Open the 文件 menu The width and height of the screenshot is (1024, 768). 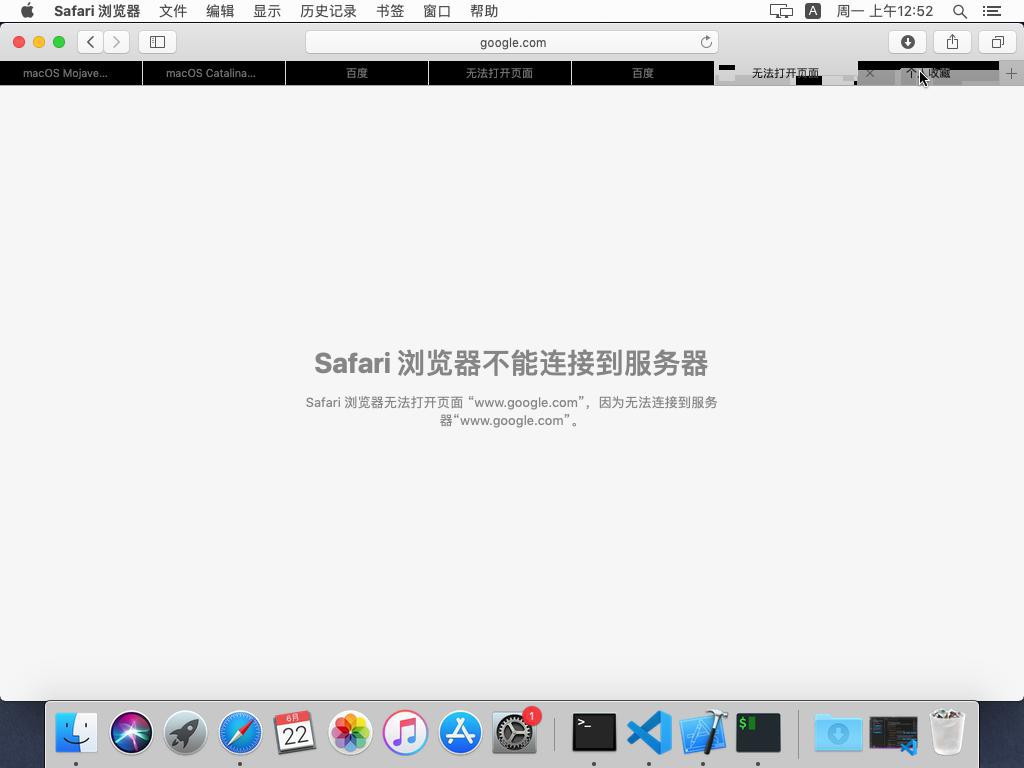[173, 11]
